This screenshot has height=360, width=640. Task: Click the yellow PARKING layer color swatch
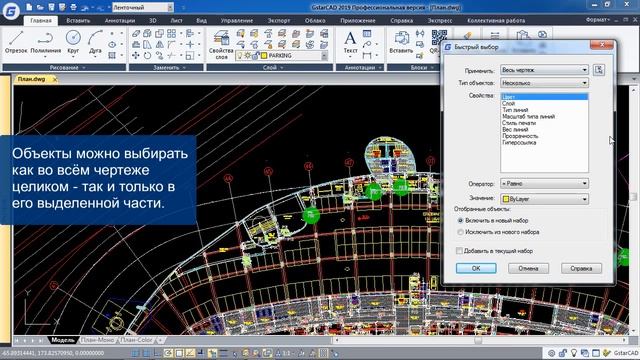pyautogui.click(x=264, y=56)
